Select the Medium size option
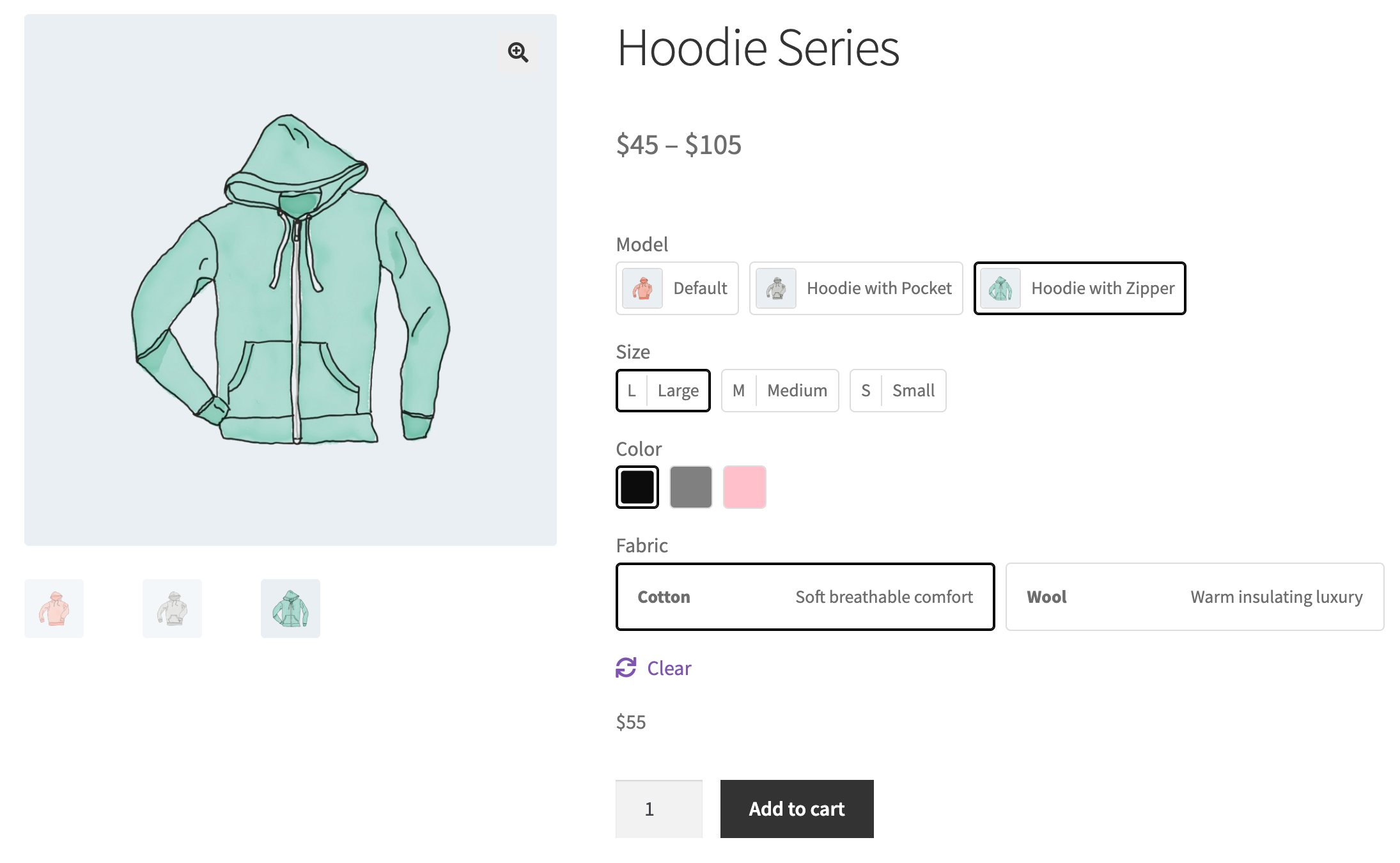 [780, 390]
